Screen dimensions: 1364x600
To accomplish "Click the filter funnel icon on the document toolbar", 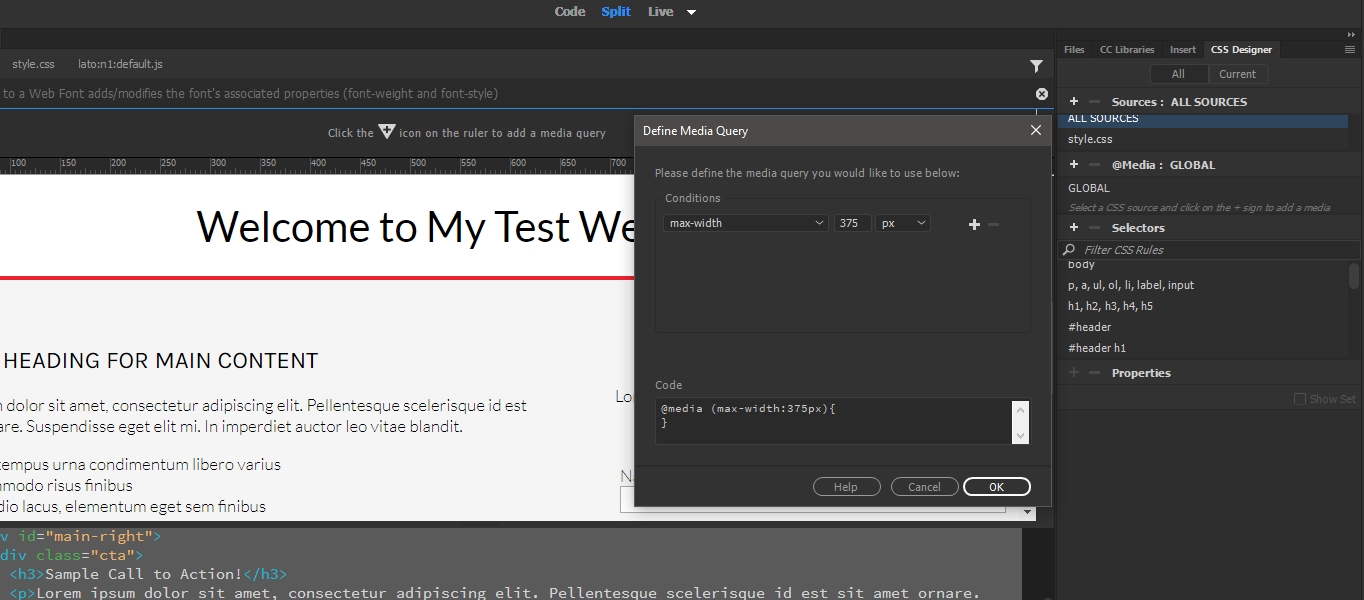I will (1037, 66).
